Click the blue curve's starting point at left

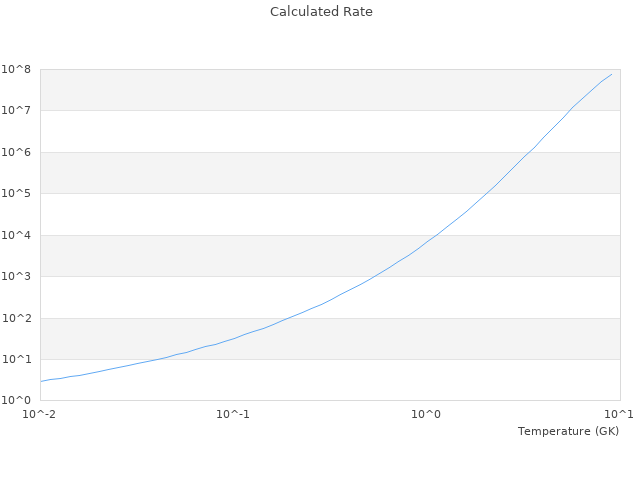pos(41,381)
